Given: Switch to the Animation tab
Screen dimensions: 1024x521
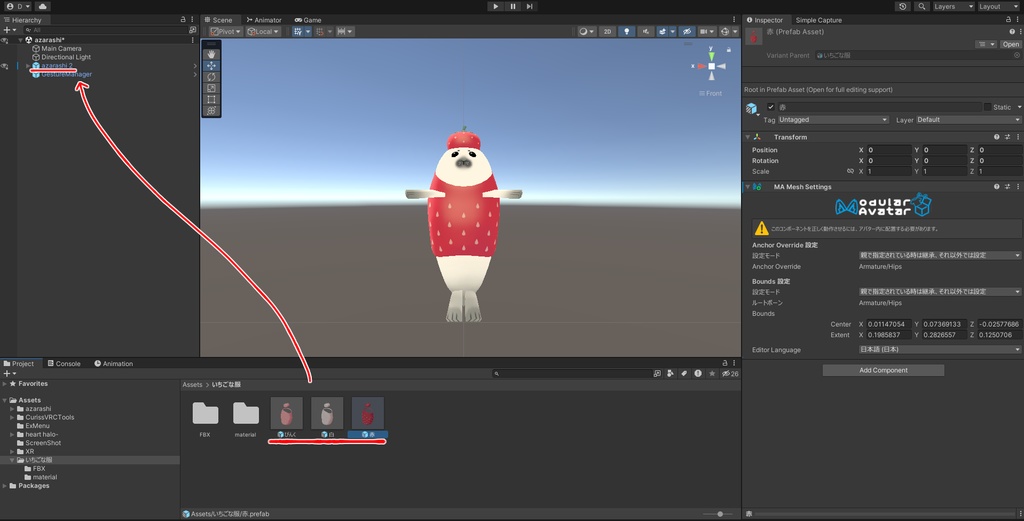Looking at the screenshot, I should coord(114,364).
